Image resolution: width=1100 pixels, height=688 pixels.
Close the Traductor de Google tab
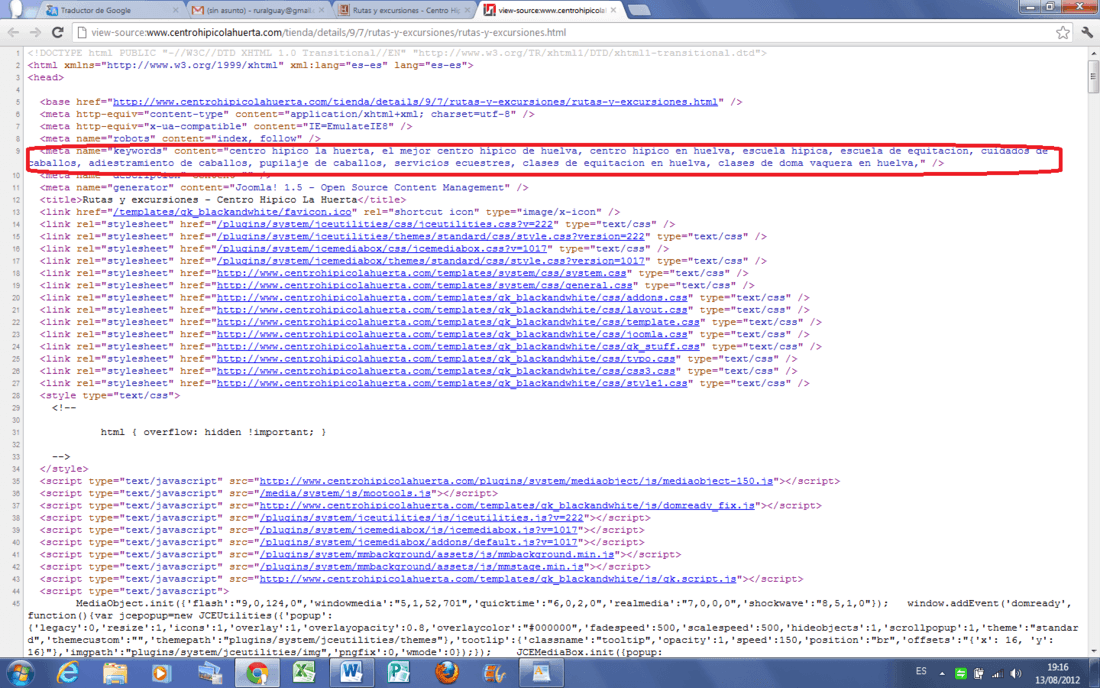[175, 11]
